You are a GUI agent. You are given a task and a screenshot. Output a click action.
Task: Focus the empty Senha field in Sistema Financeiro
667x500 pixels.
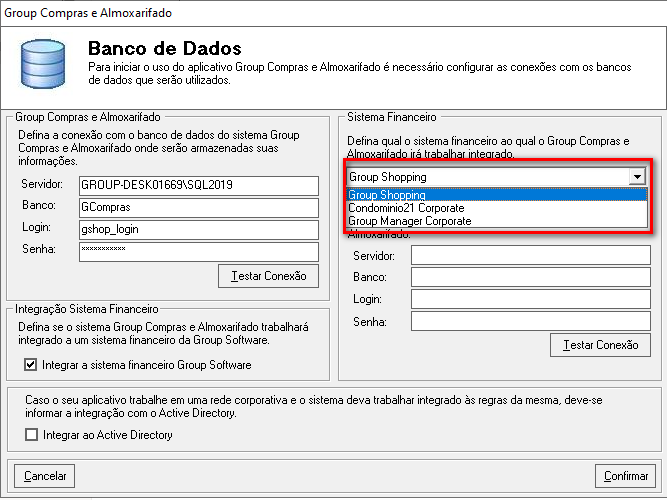[x=531, y=321]
